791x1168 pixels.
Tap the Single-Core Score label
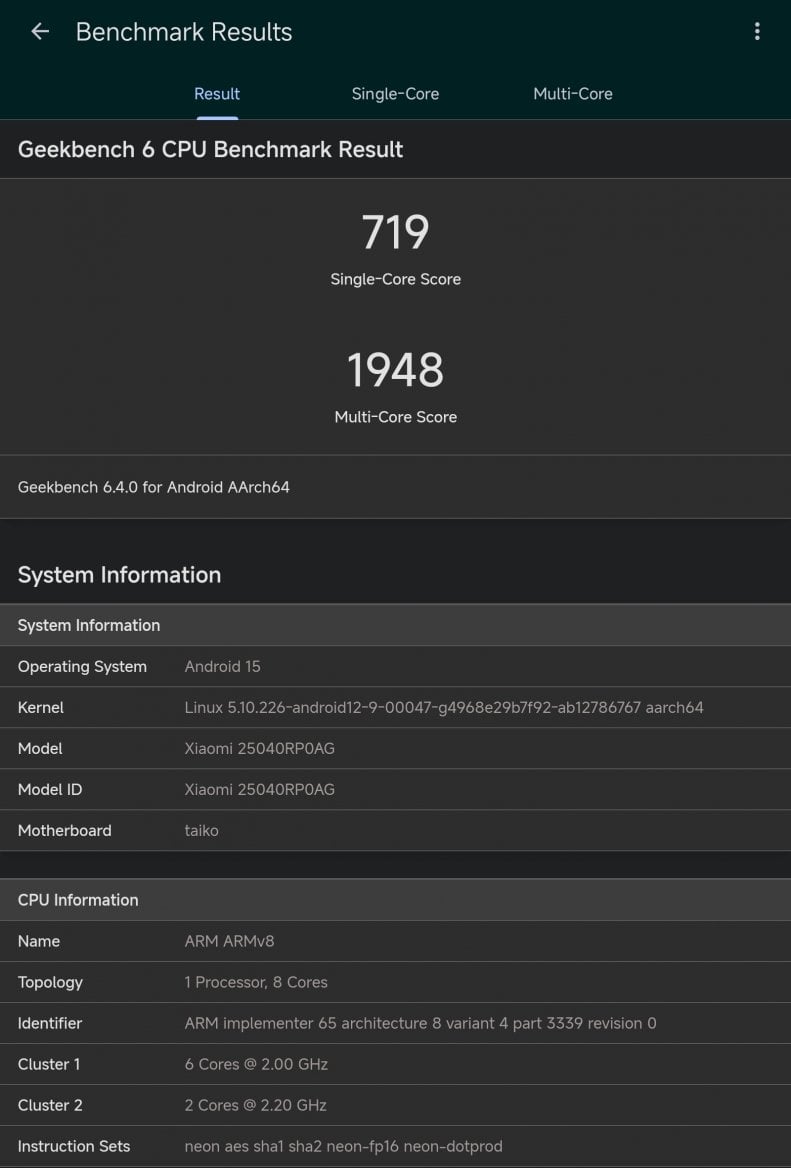(x=396, y=279)
